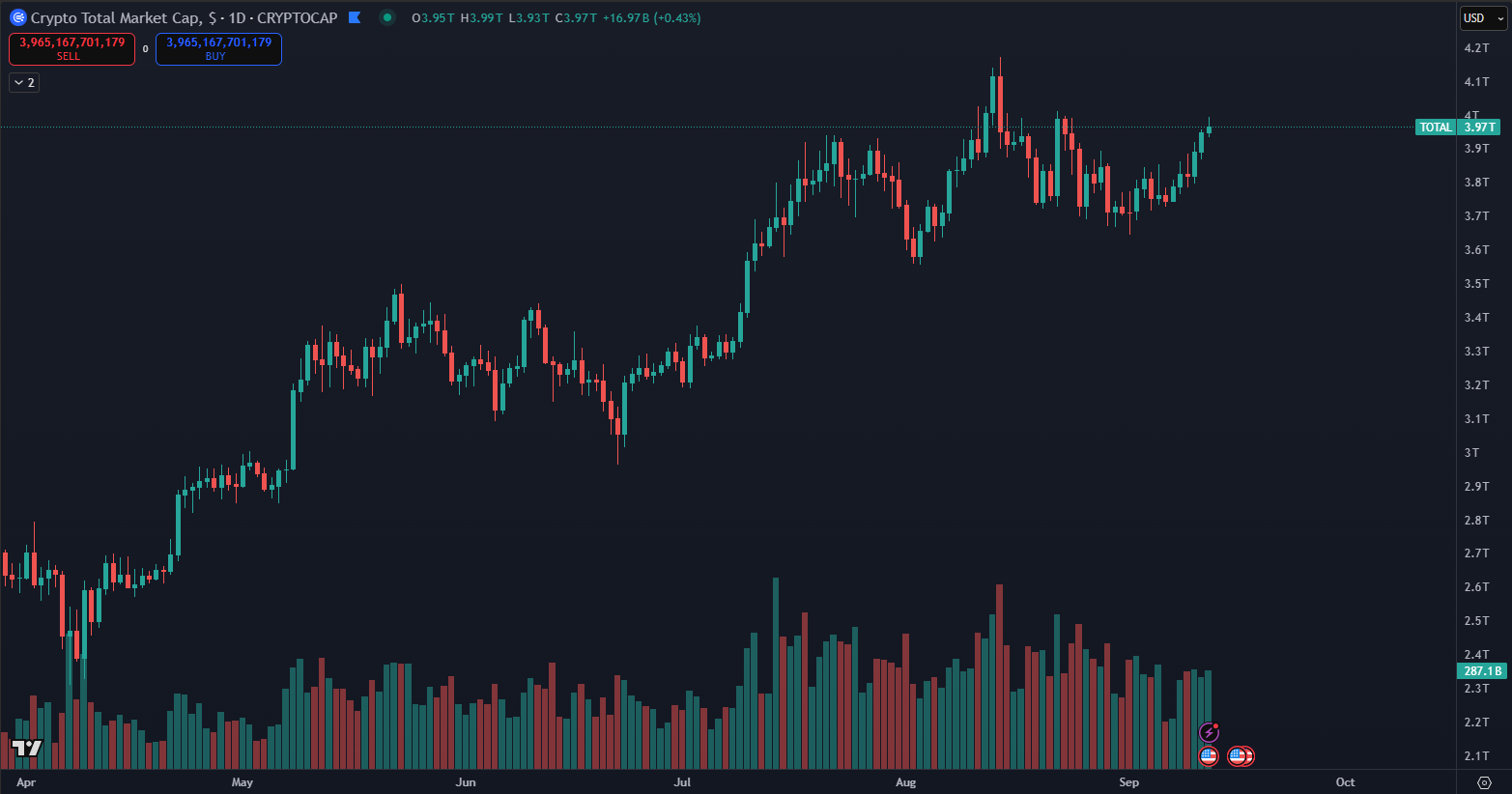The width and height of the screenshot is (1512, 794).
Task: Click the single US flag economic event
Action: pos(1209,756)
